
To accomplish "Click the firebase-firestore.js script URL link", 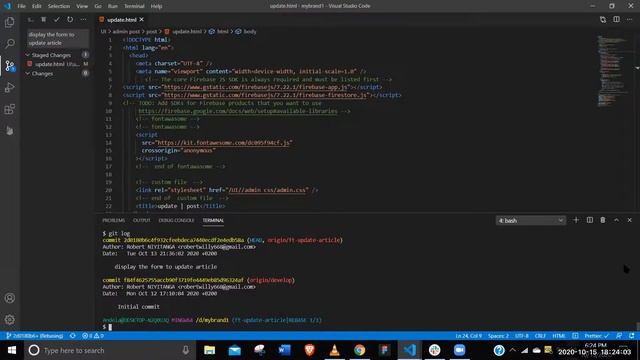I will (x=265, y=95).
